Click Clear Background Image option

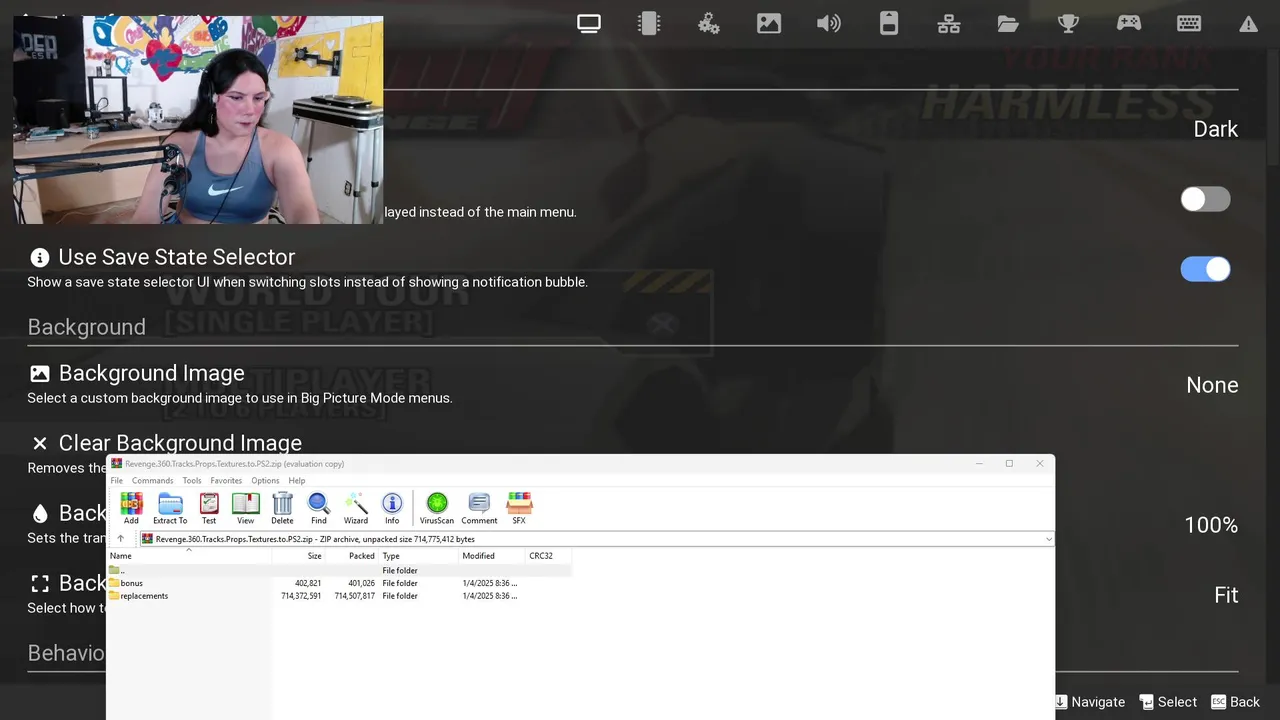[x=180, y=443]
